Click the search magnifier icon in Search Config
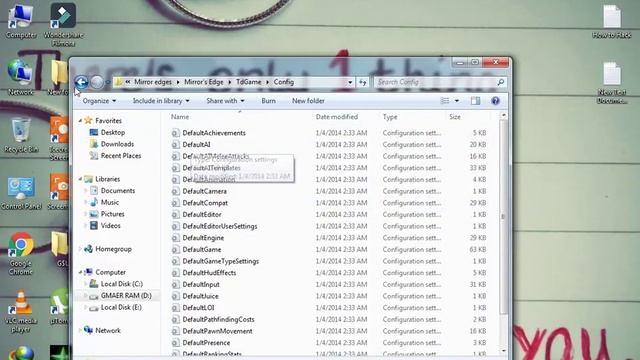 pyautogui.click(x=500, y=82)
